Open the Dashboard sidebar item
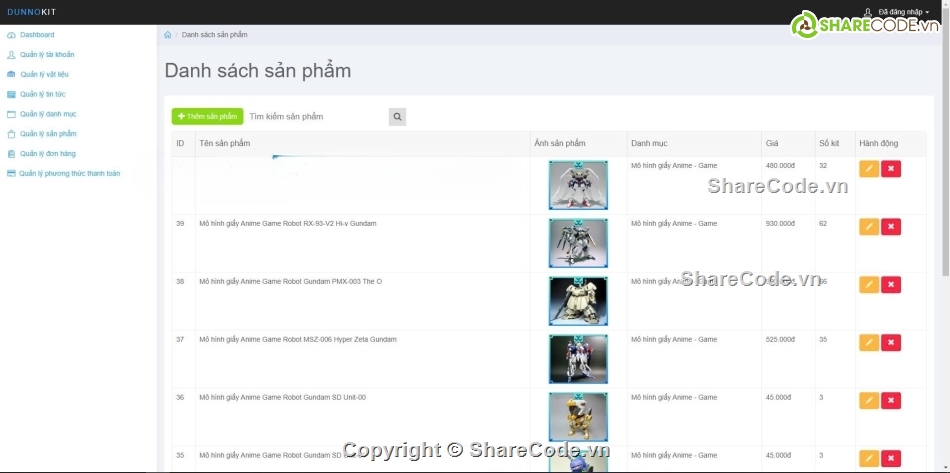Viewport: 950px width, 473px height. point(37,35)
